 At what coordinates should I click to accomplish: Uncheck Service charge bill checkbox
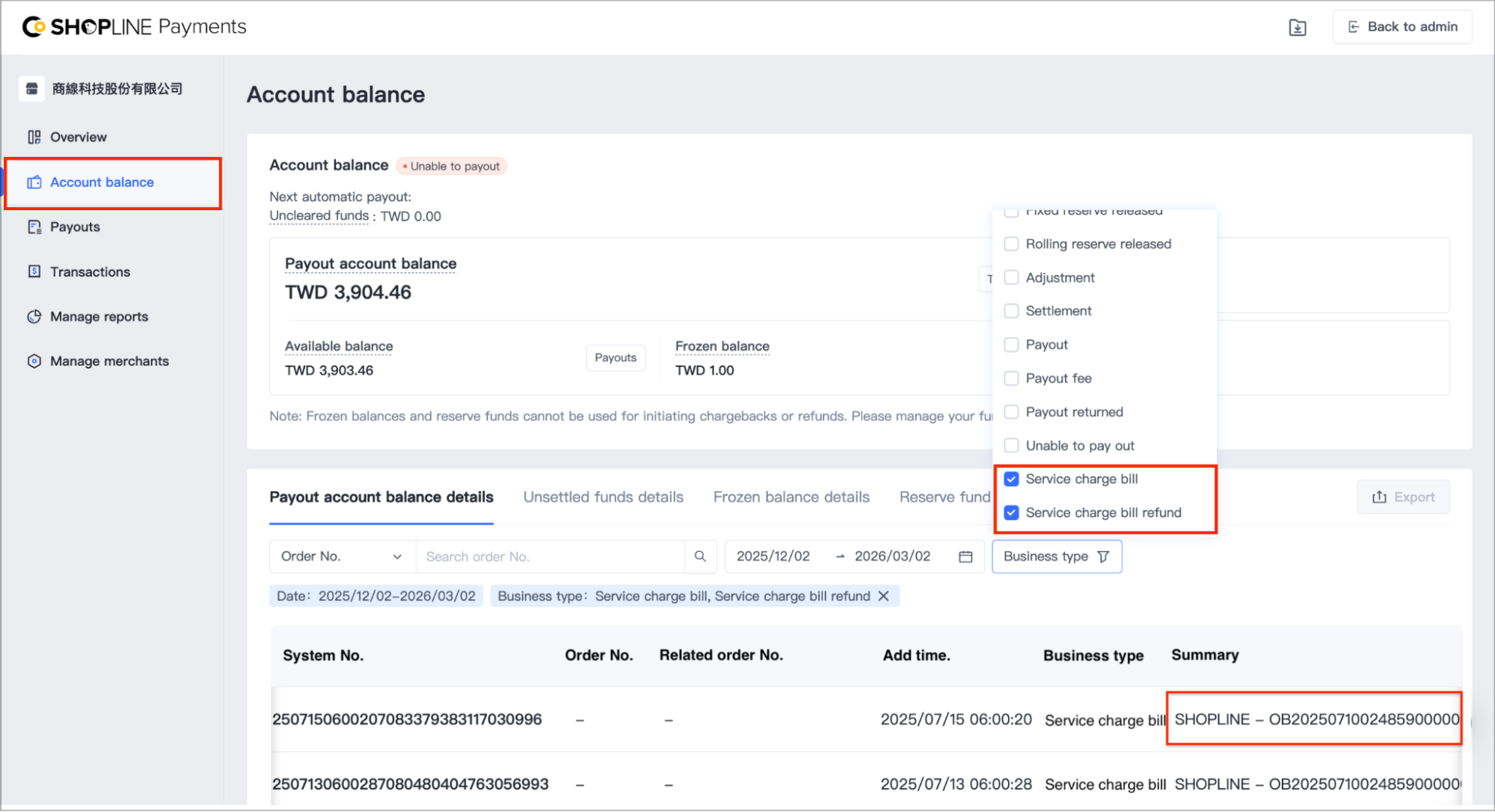pos(1011,479)
